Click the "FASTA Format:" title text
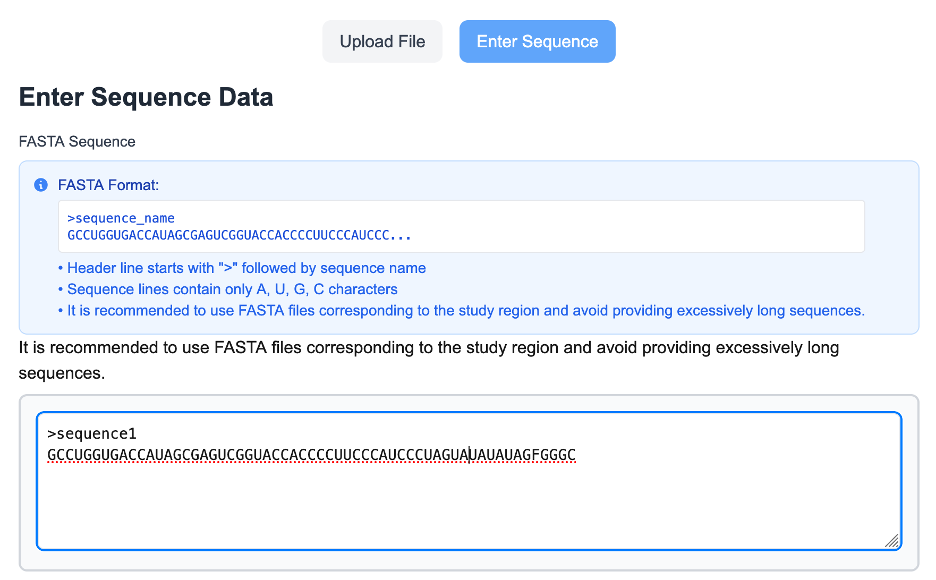 pos(108,185)
